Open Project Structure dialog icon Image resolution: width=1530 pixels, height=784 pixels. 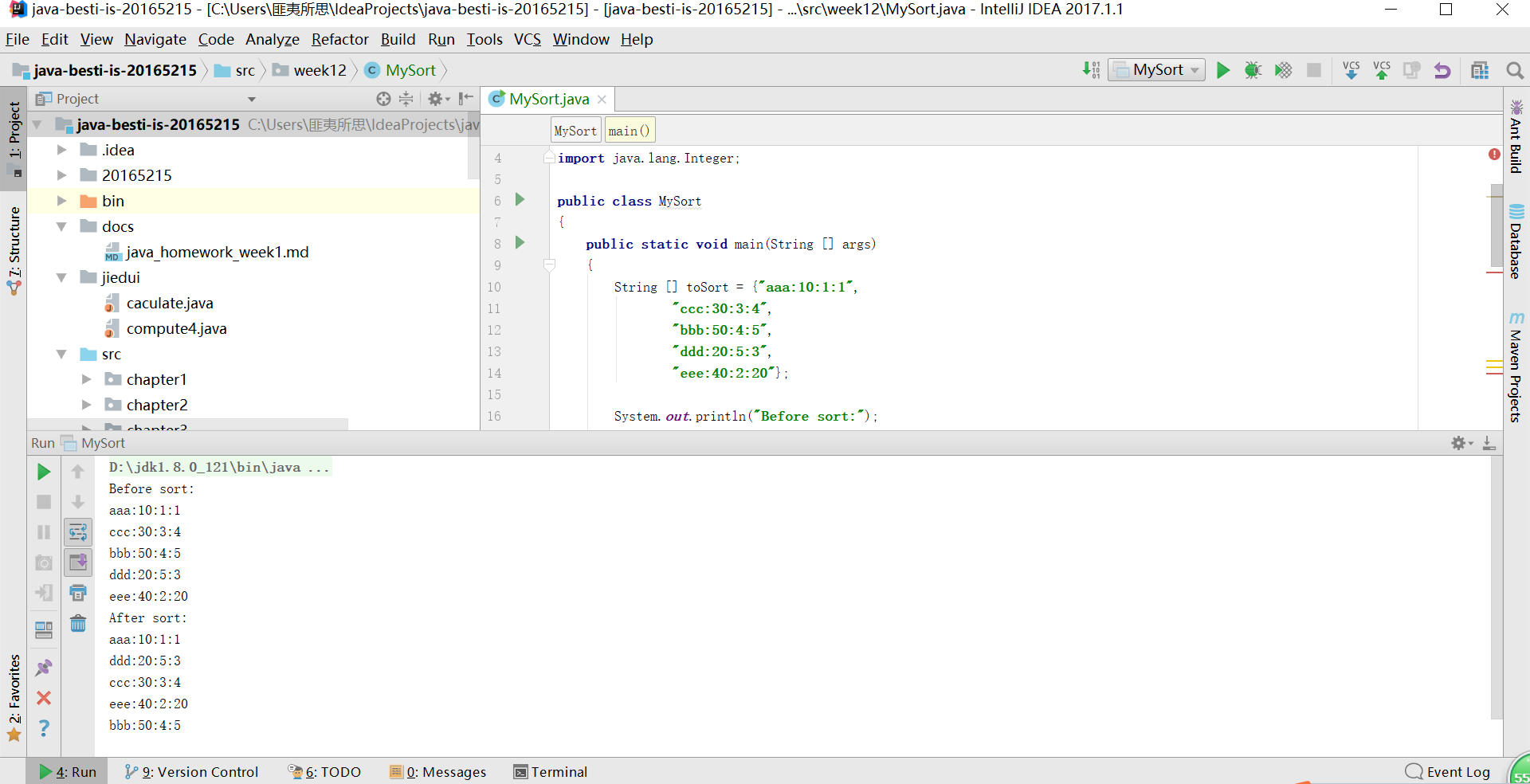1480,70
